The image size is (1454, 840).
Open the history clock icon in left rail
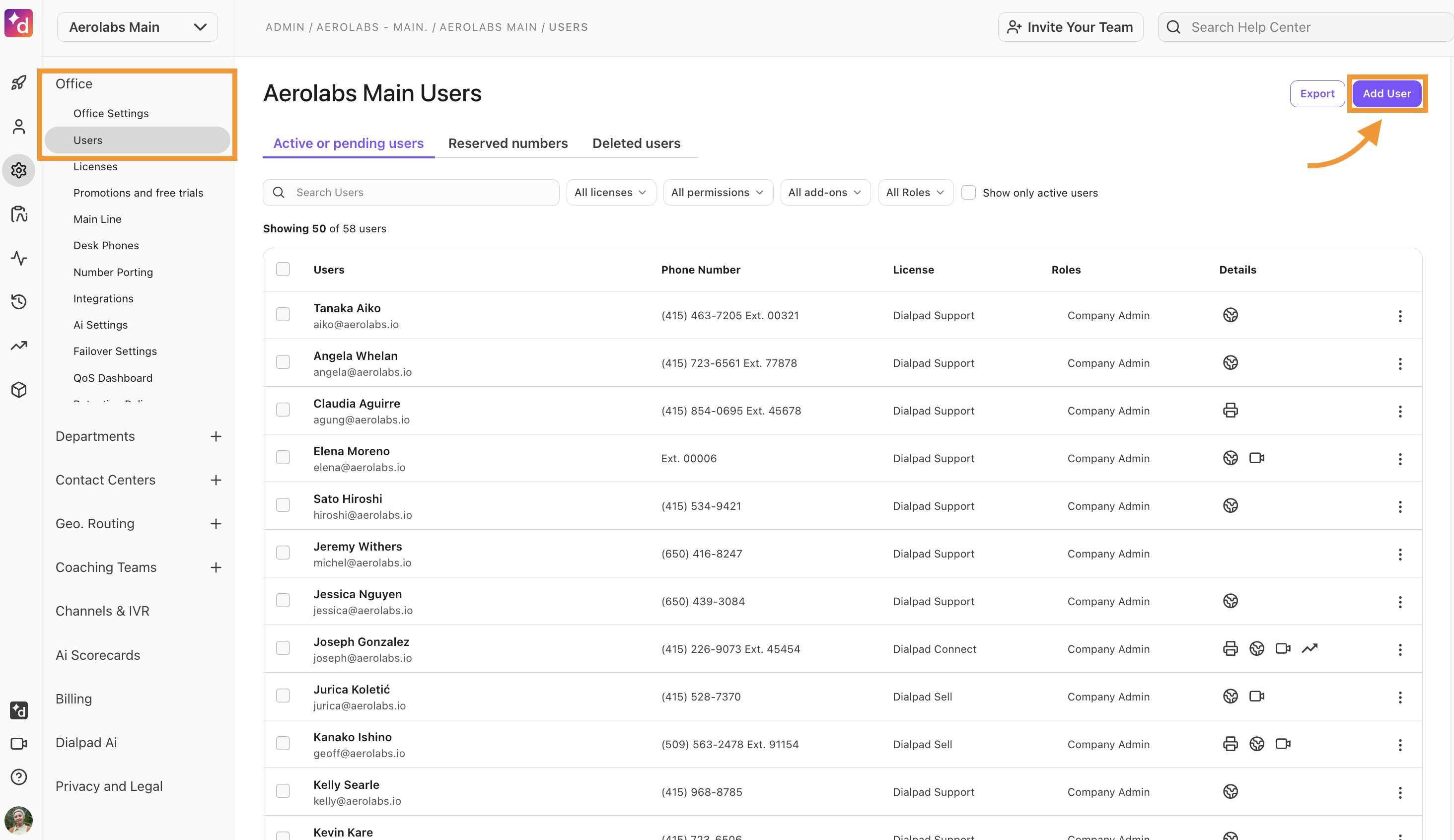point(19,302)
